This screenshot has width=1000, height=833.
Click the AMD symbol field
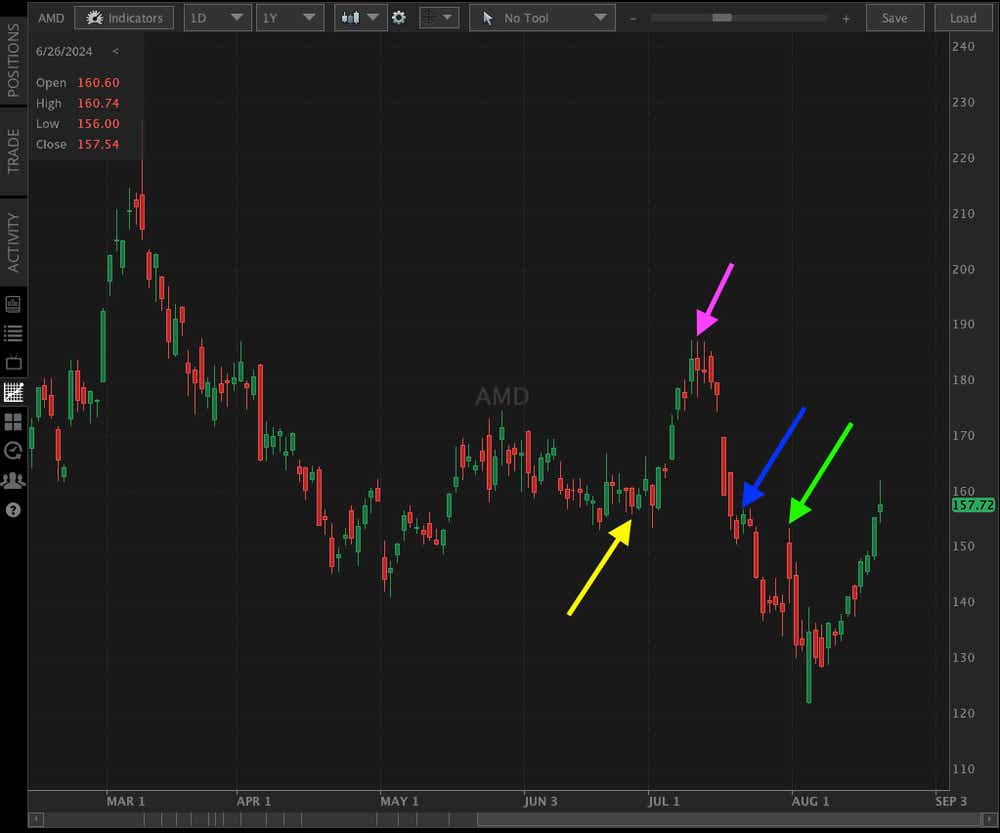[x=50, y=18]
